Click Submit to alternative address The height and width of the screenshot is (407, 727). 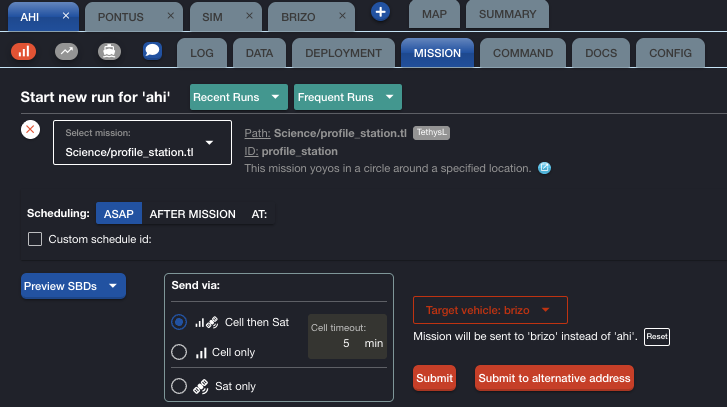(554, 378)
